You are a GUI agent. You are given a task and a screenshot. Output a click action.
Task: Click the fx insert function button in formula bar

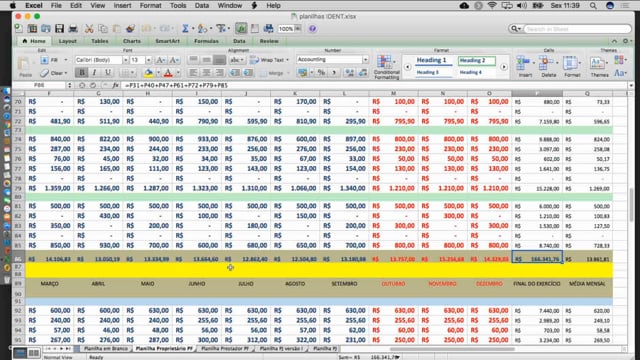click(116, 85)
